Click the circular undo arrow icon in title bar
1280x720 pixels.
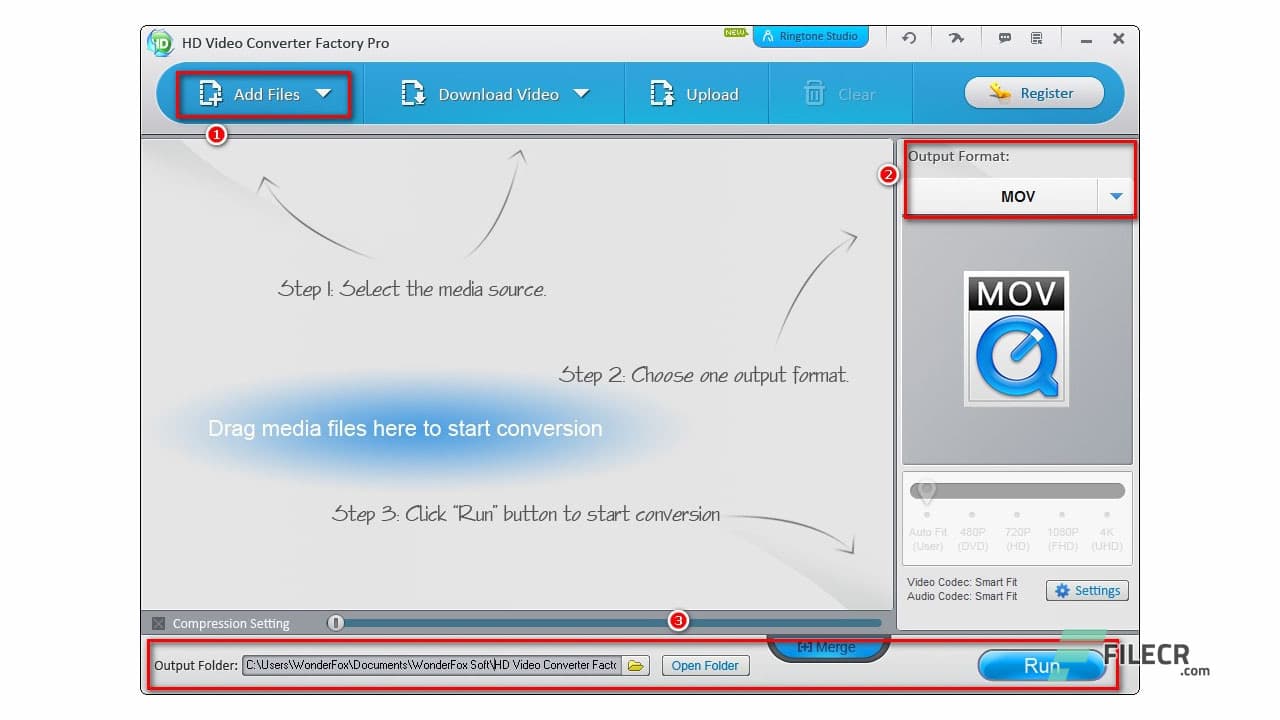click(909, 38)
